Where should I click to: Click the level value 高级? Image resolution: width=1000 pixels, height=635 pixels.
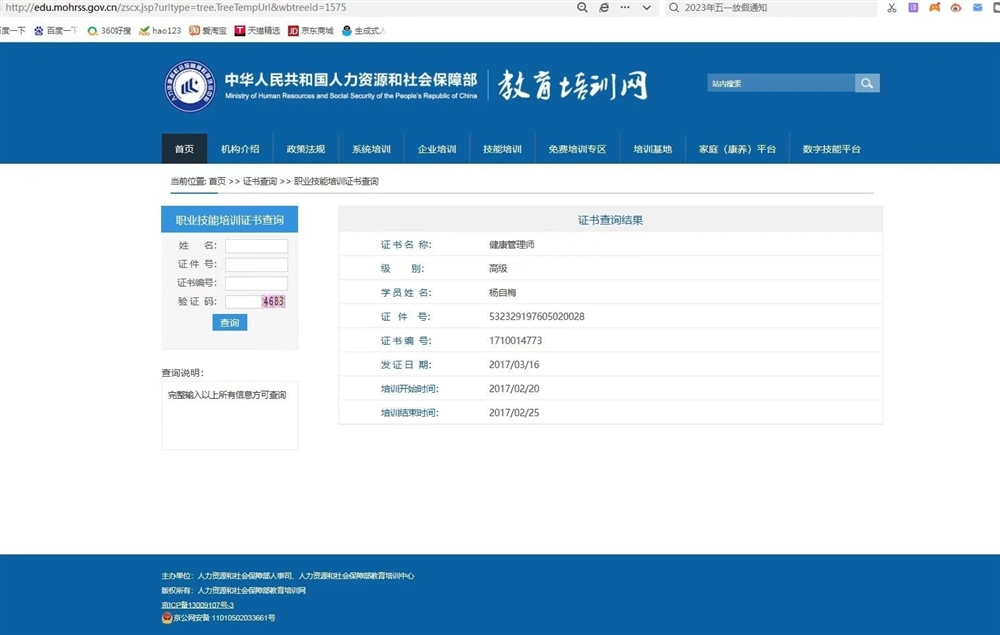498,268
